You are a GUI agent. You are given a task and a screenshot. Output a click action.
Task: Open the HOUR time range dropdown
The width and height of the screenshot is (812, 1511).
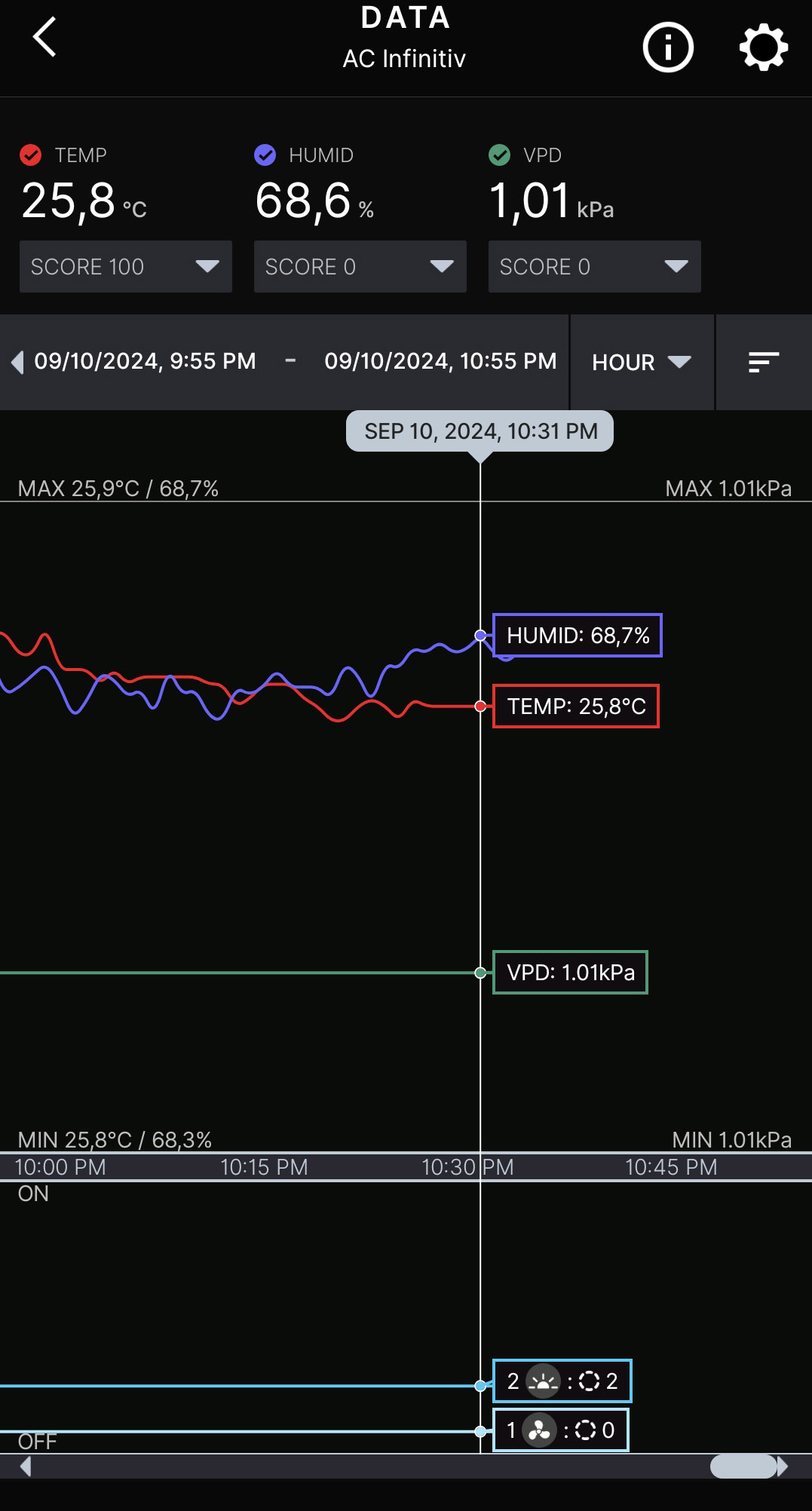[642, 363]
